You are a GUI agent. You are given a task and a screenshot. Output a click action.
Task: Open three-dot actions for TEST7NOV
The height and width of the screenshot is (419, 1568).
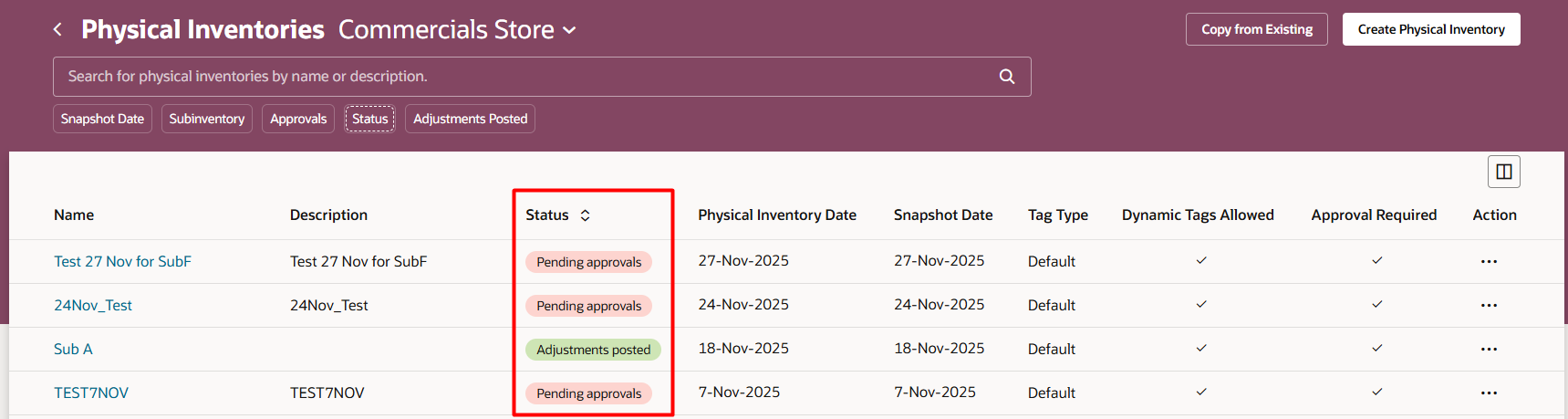pos(1489,393)
